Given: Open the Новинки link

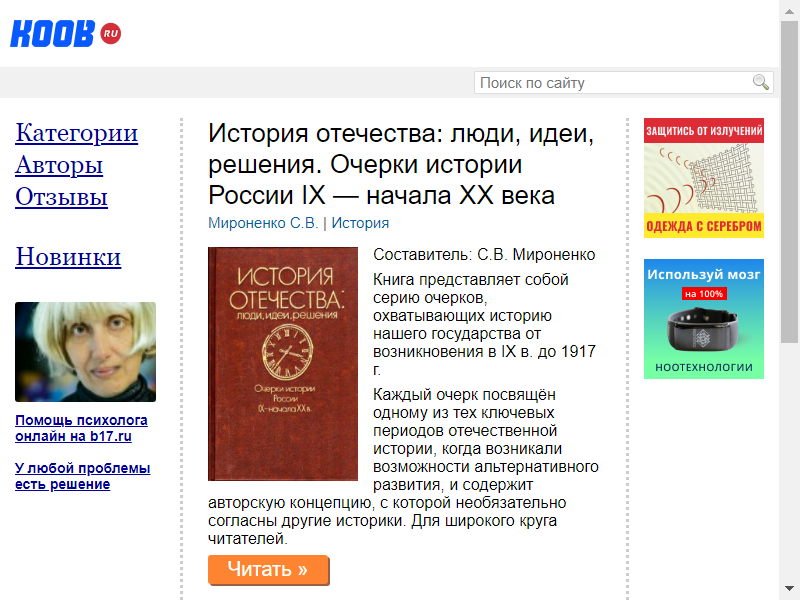Looking at the screenshot, I should pyautogui.click(x=68, y=257).
